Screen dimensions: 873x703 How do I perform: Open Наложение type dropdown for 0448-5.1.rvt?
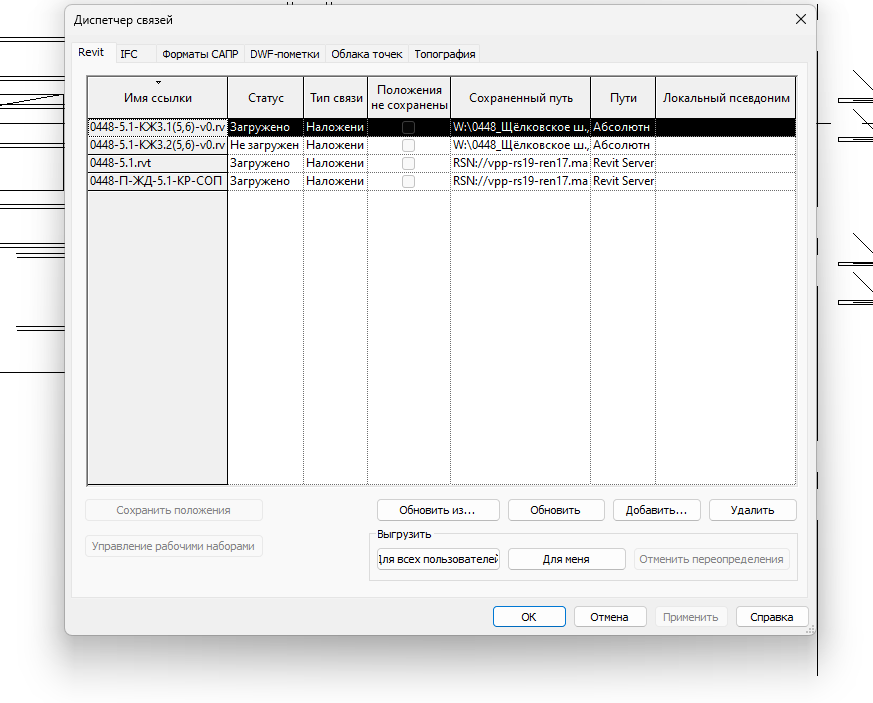(x=336, y=163)
